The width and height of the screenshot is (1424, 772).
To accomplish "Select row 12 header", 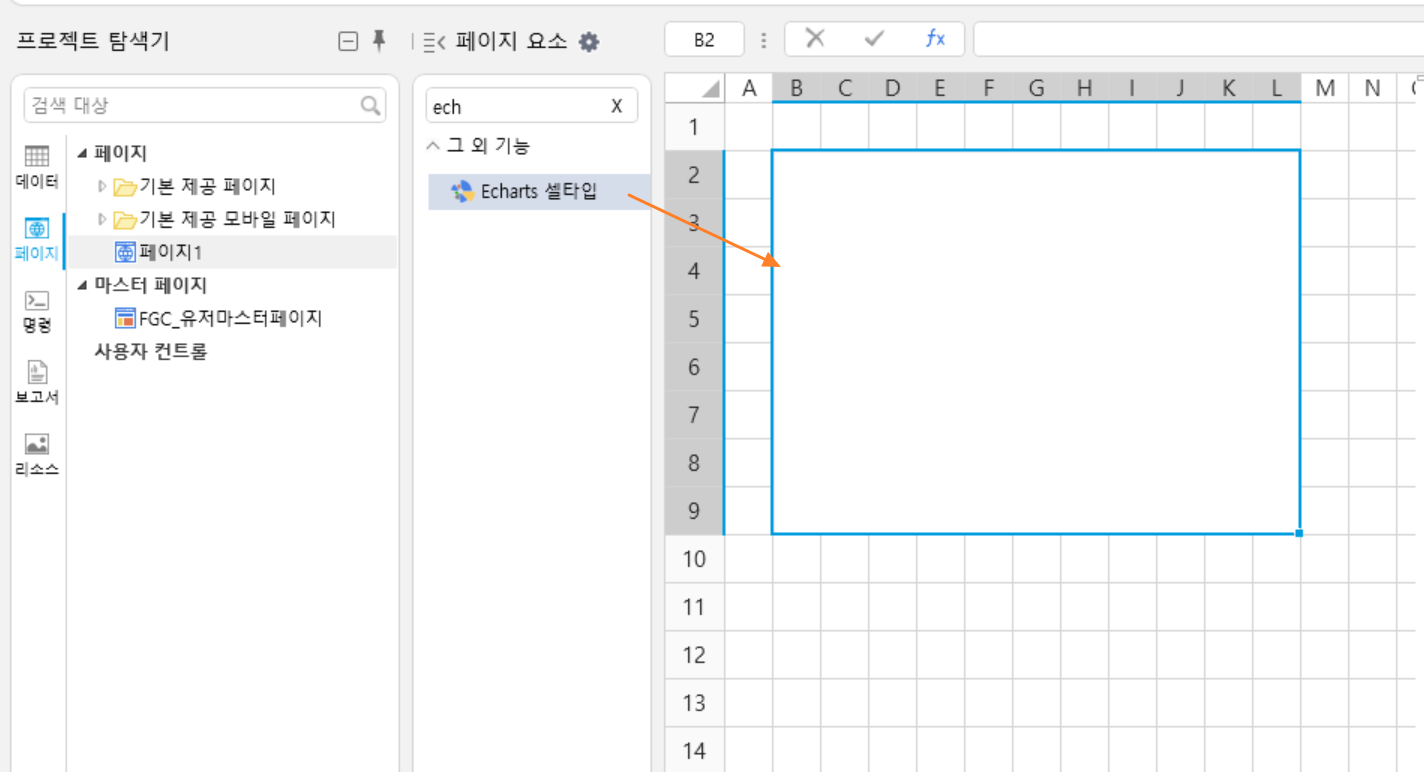I will pyautogui.click(x=694, y=655).
